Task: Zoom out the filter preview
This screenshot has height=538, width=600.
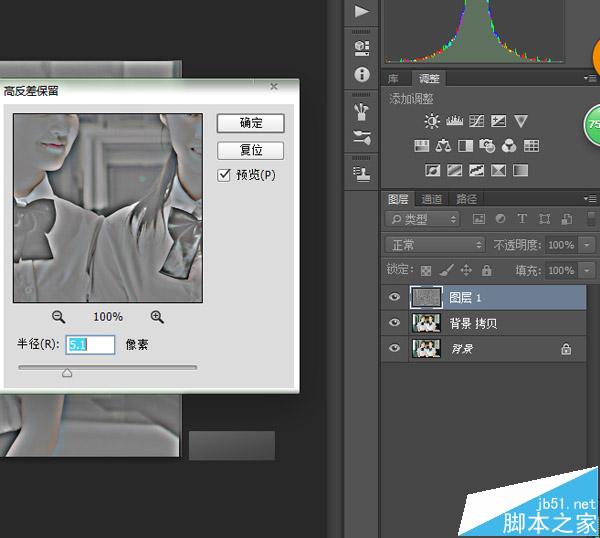Action: pyautogui.click(x=59, y=317)
